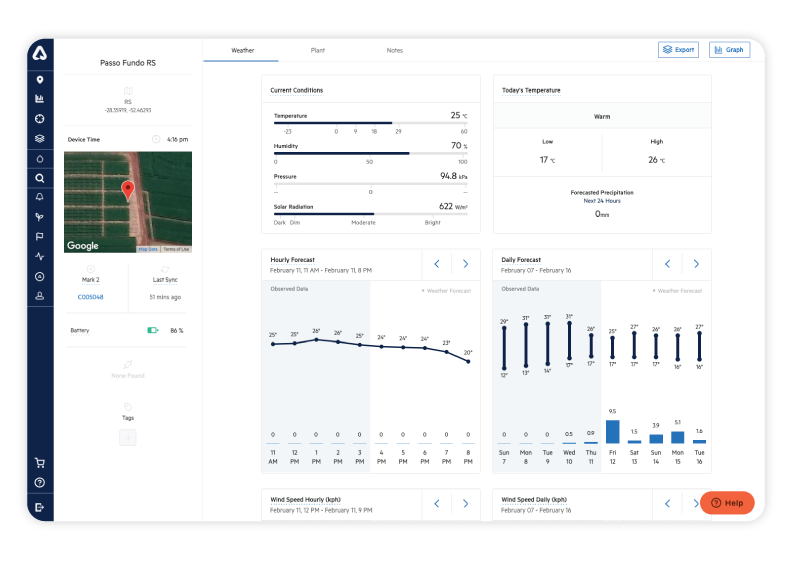Open device link C005048
792x562 pixels.
pos(90,297)
